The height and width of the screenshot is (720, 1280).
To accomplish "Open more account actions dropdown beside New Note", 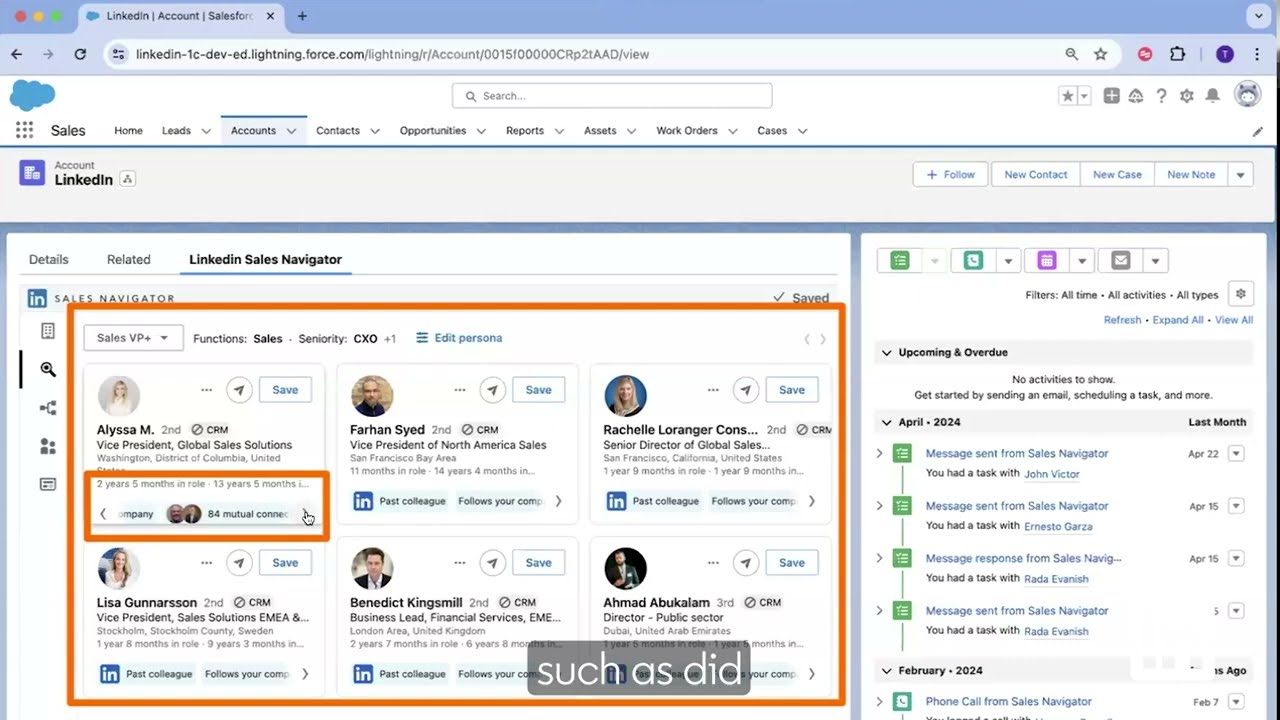I will point(1240,174).
